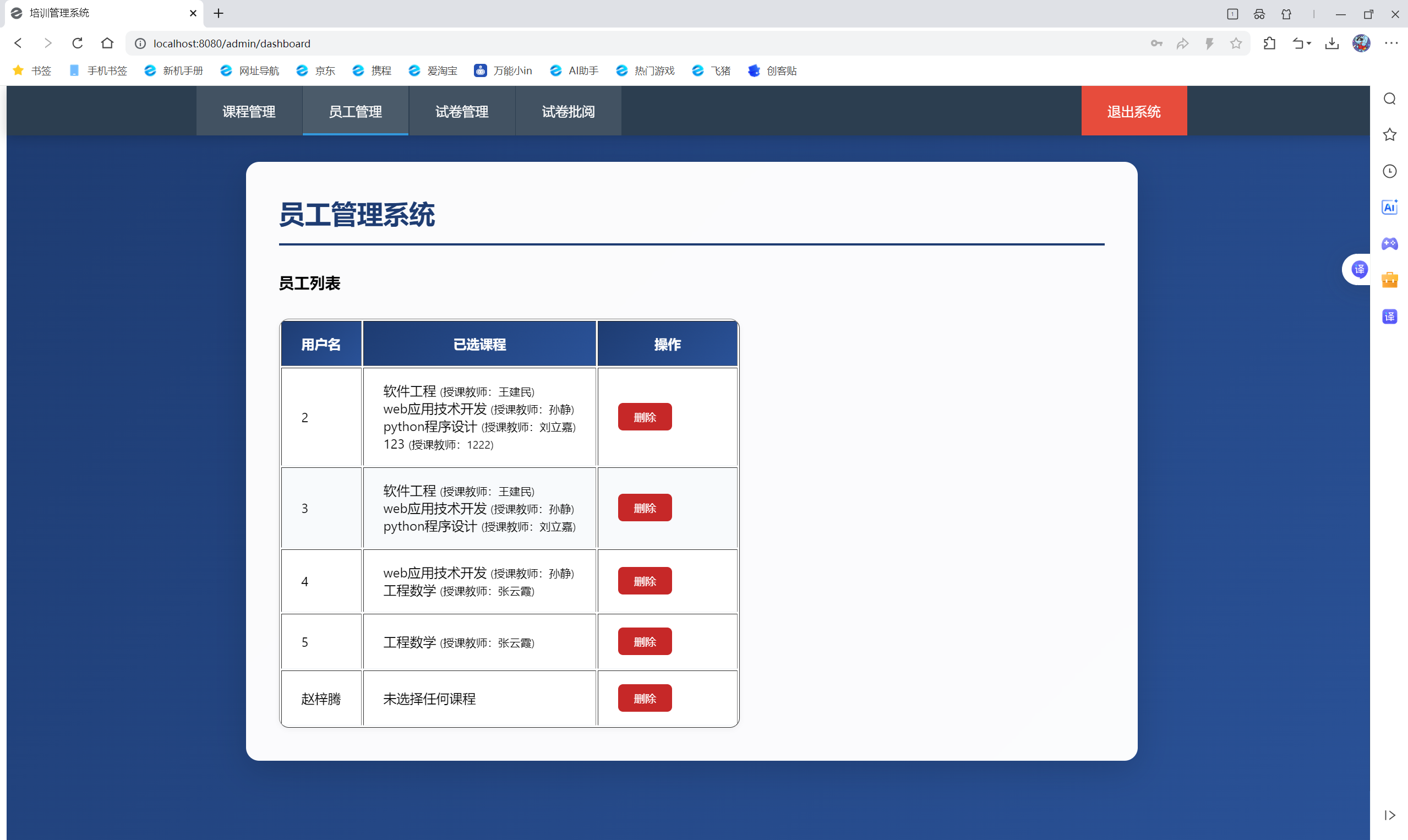Screen dimensions: 1408x840
Task: Switch to 课程管理 tab
Action: pos(249,112)
